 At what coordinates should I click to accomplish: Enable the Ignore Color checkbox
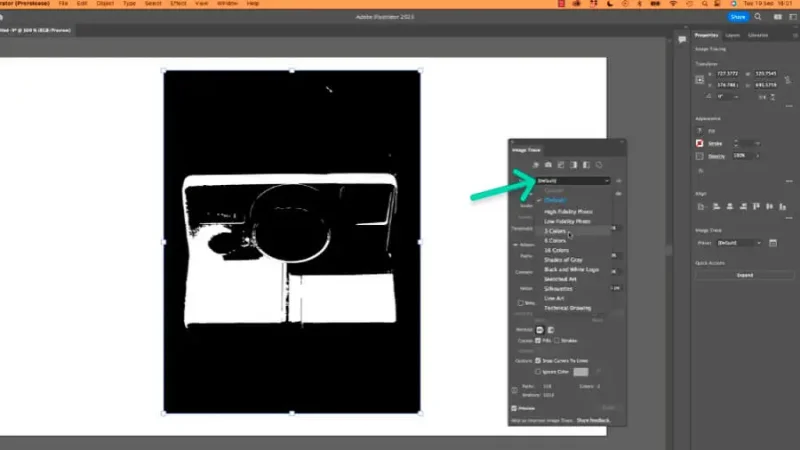pyautogui.click(x=538, y=371)
